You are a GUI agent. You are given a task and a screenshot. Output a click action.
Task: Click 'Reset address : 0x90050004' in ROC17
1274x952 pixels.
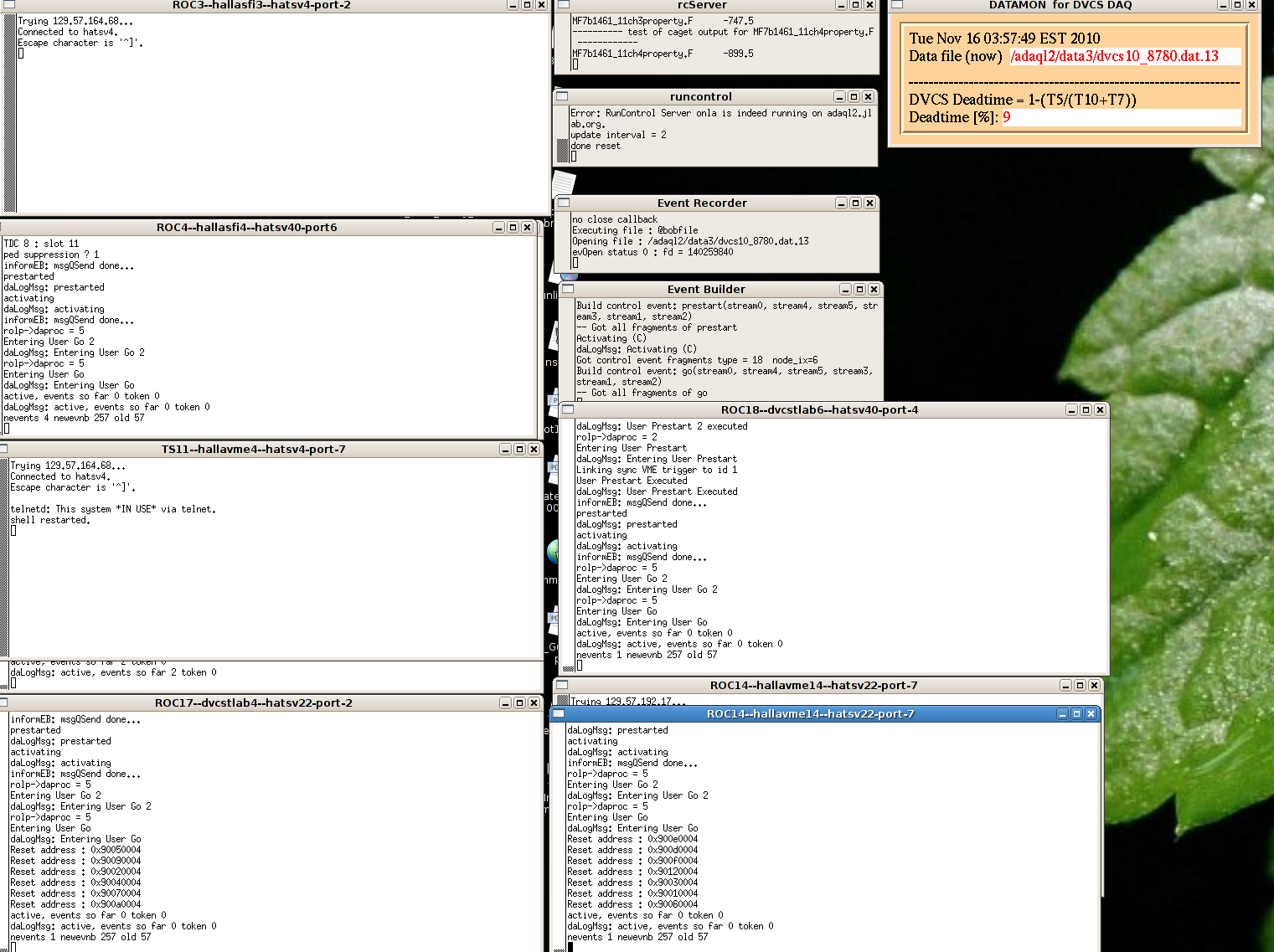point(75,850)
